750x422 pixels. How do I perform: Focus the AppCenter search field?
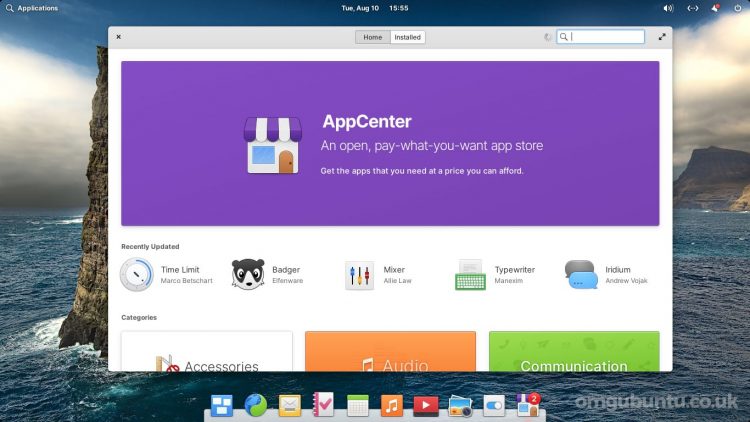(x=600, y=37)
